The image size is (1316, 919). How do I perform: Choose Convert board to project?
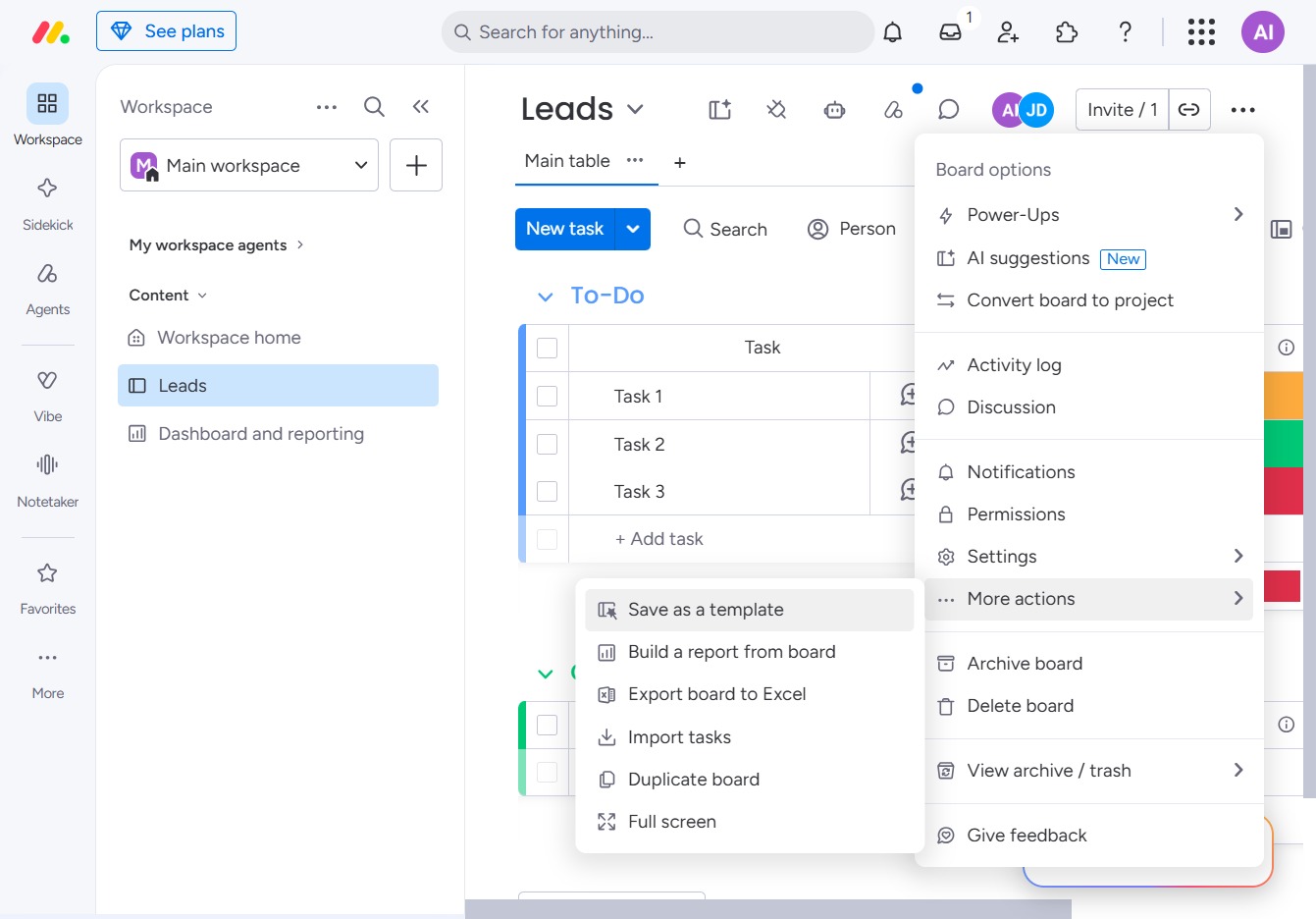pyautogui.click(x=1089, y=300)
